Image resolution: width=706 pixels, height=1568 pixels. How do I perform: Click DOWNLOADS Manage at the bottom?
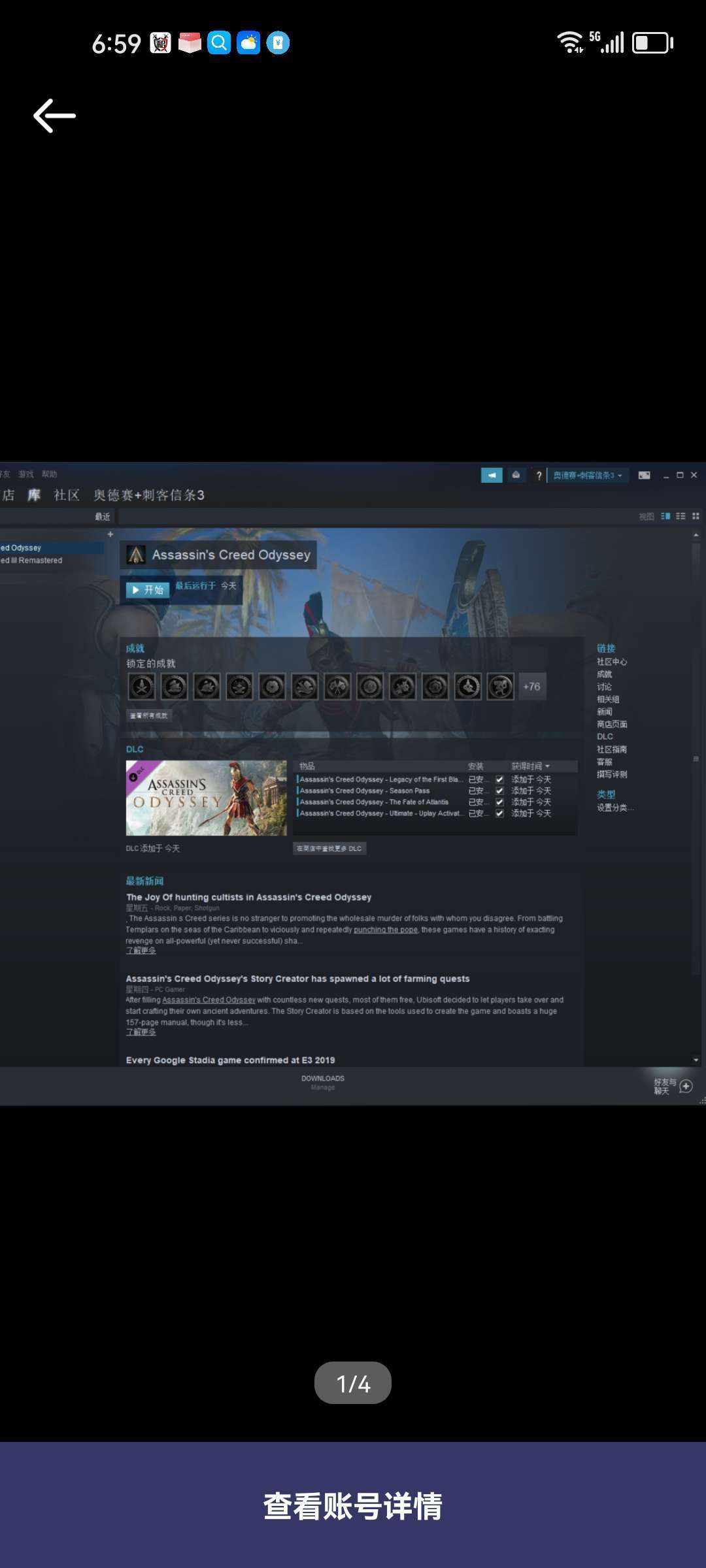point(323,1083)
